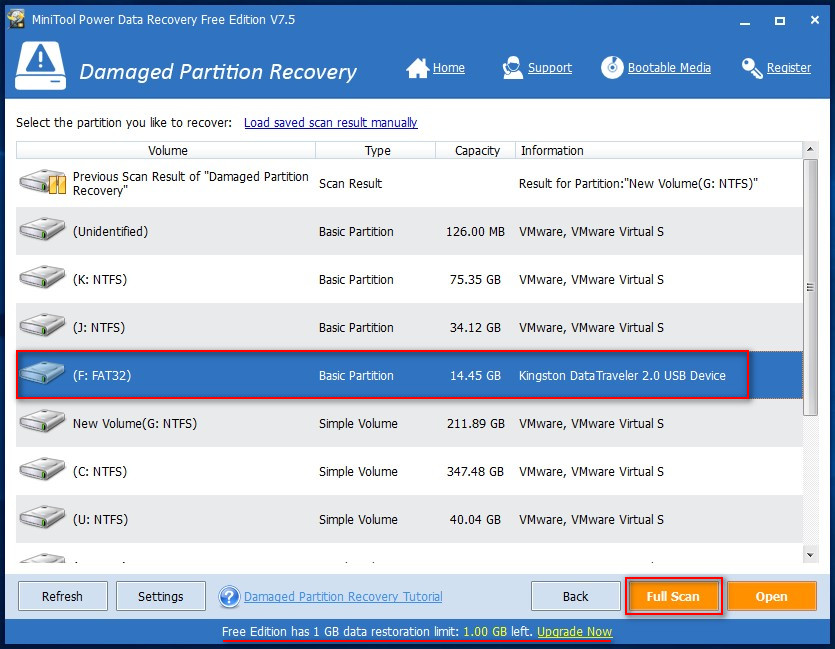
Task: Click the orange Open button
Action: pos(771,596)
